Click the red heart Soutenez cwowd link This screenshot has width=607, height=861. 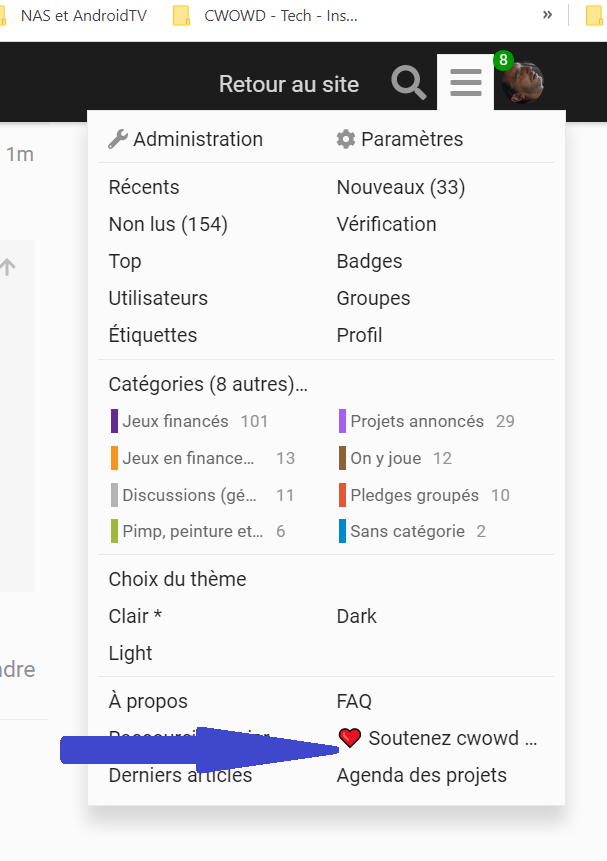click(x=438, y=739)
